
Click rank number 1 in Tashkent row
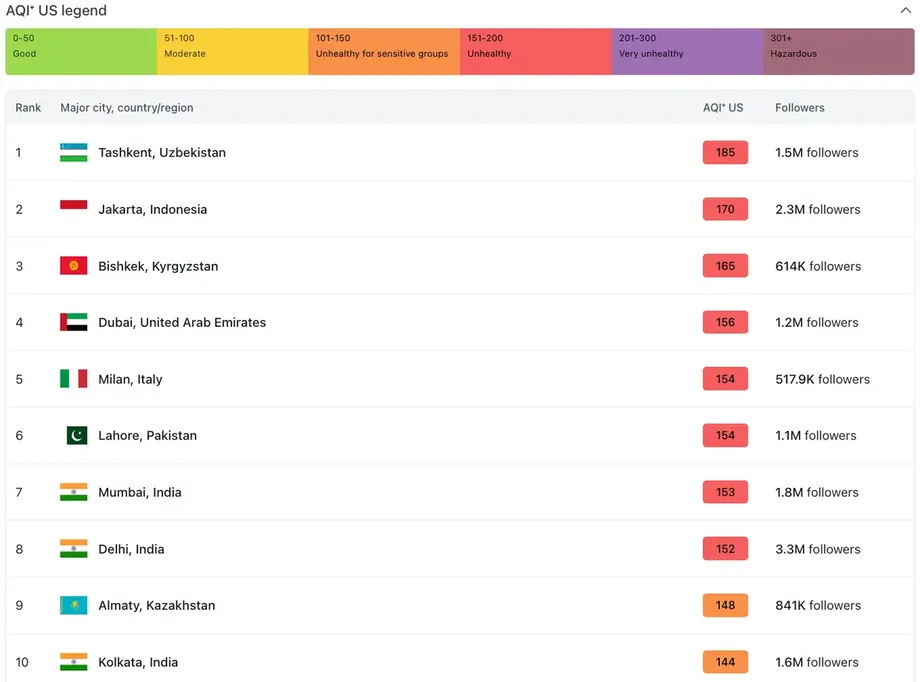click(x=19, y=153)
